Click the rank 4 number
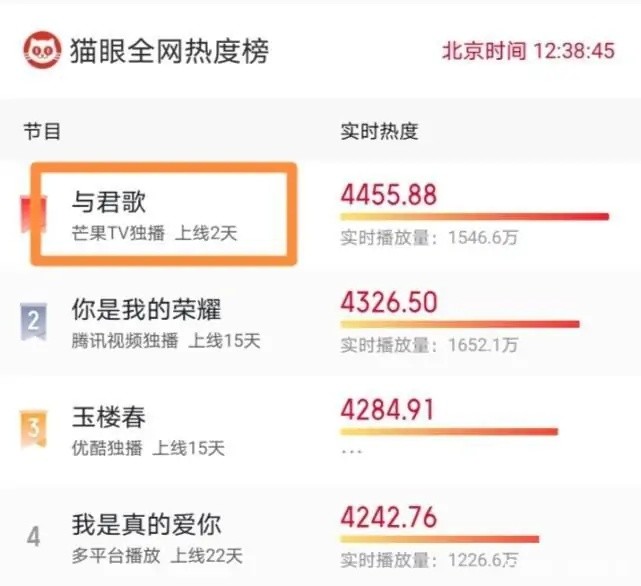Viewport: 641px width, 586px height. (34, 537)
